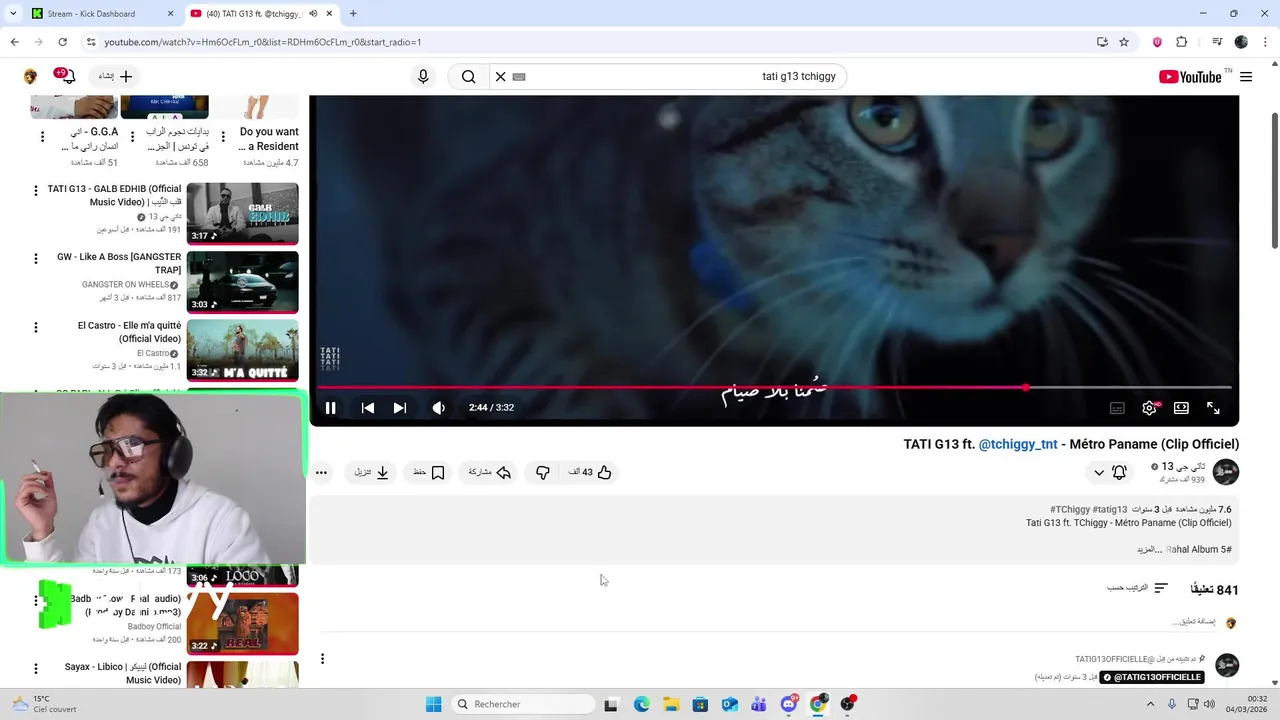Toggle subtitles/closed captions in player

point(1117,408)
